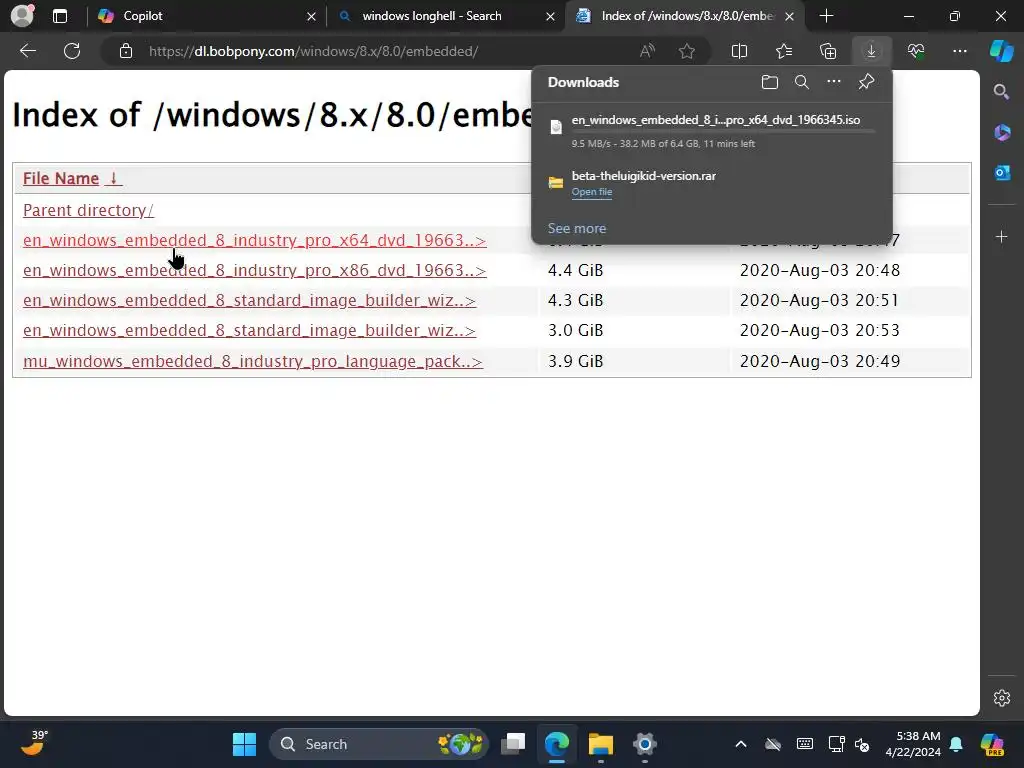Close the windows longhell Search tab
Screen dimensions: 1024x768
(551, 16)
